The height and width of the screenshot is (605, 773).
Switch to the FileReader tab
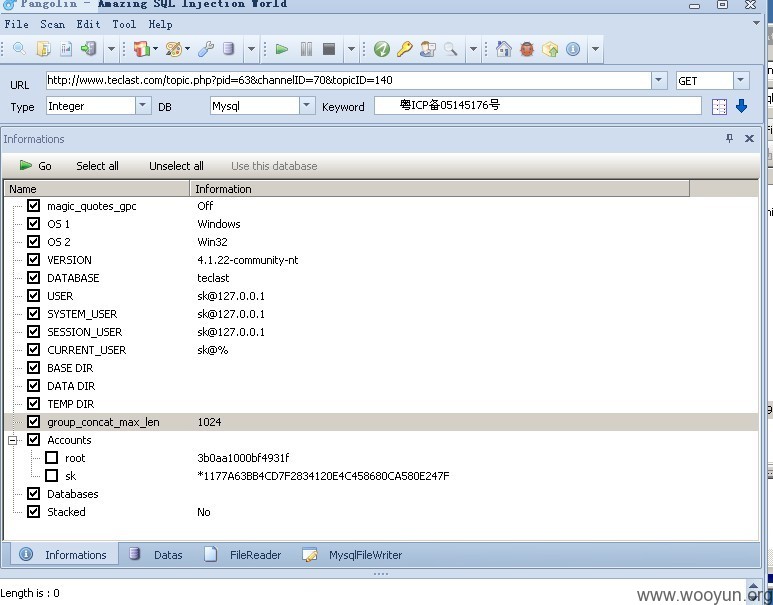pos(243,555)
